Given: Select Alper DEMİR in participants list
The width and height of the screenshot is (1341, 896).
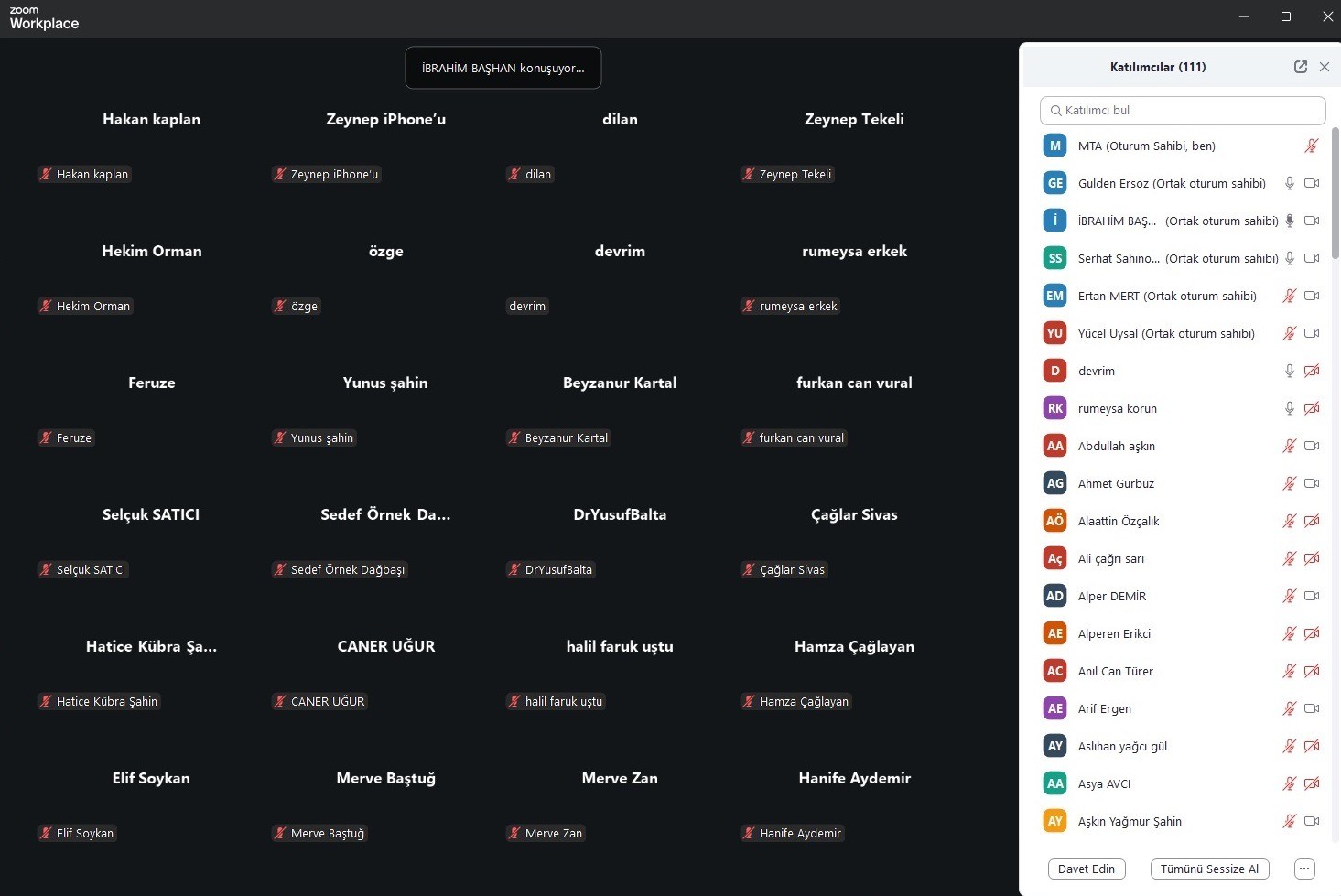Looking at the screenshot, I should click(x=1111, y=596).
